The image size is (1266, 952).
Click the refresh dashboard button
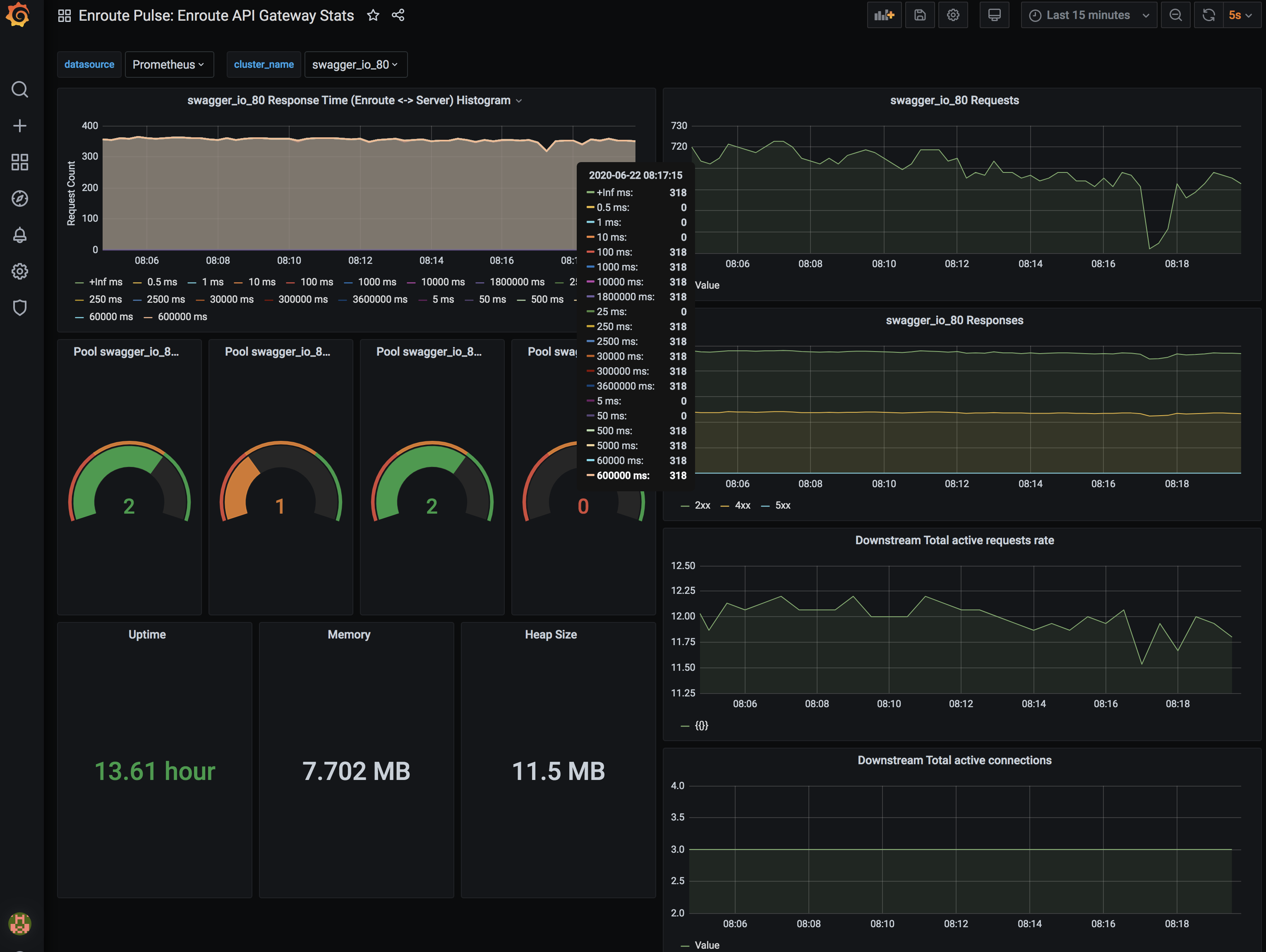[1208, 15]
